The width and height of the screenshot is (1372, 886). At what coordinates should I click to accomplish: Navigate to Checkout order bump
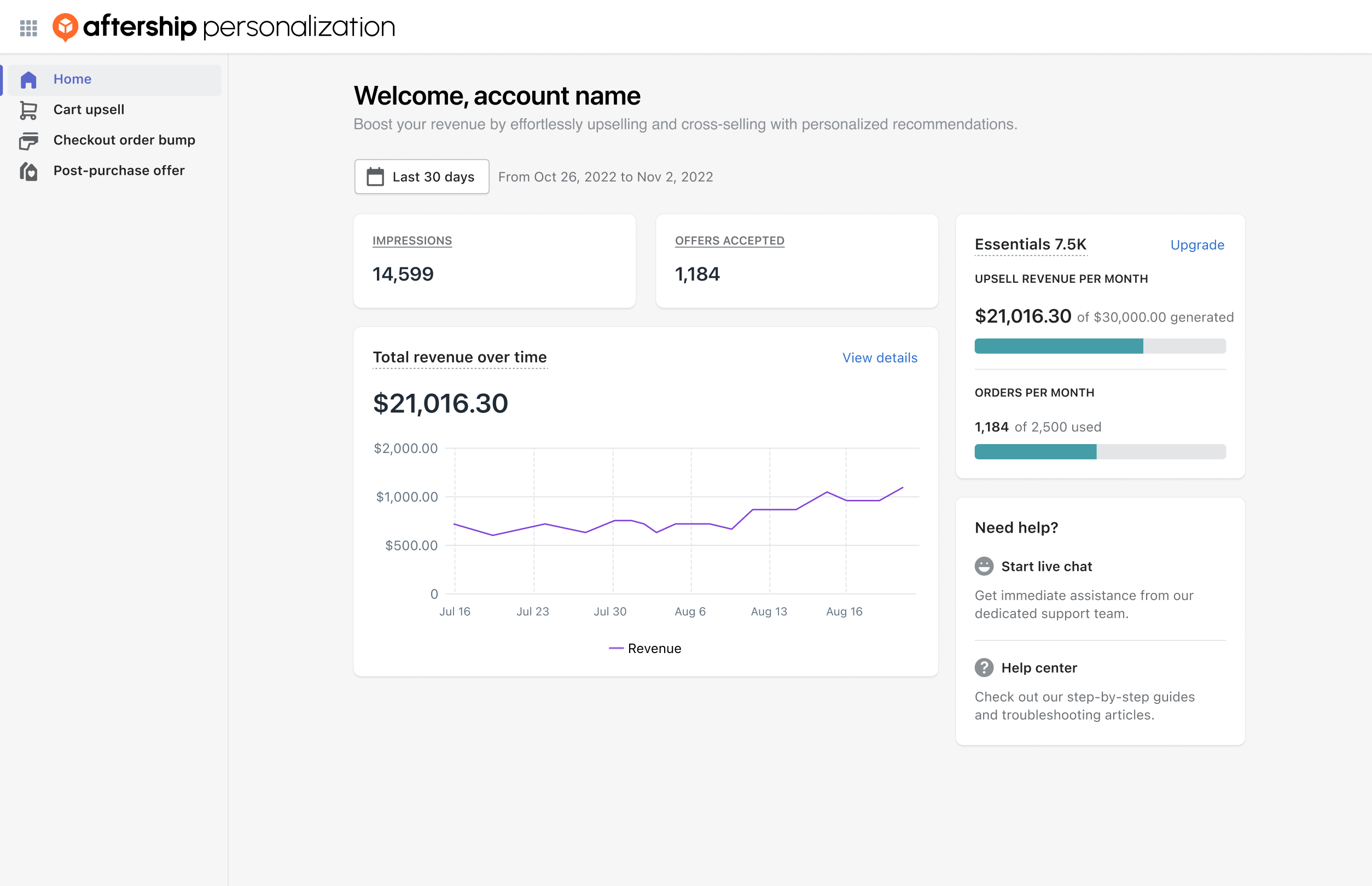[124, 141]
